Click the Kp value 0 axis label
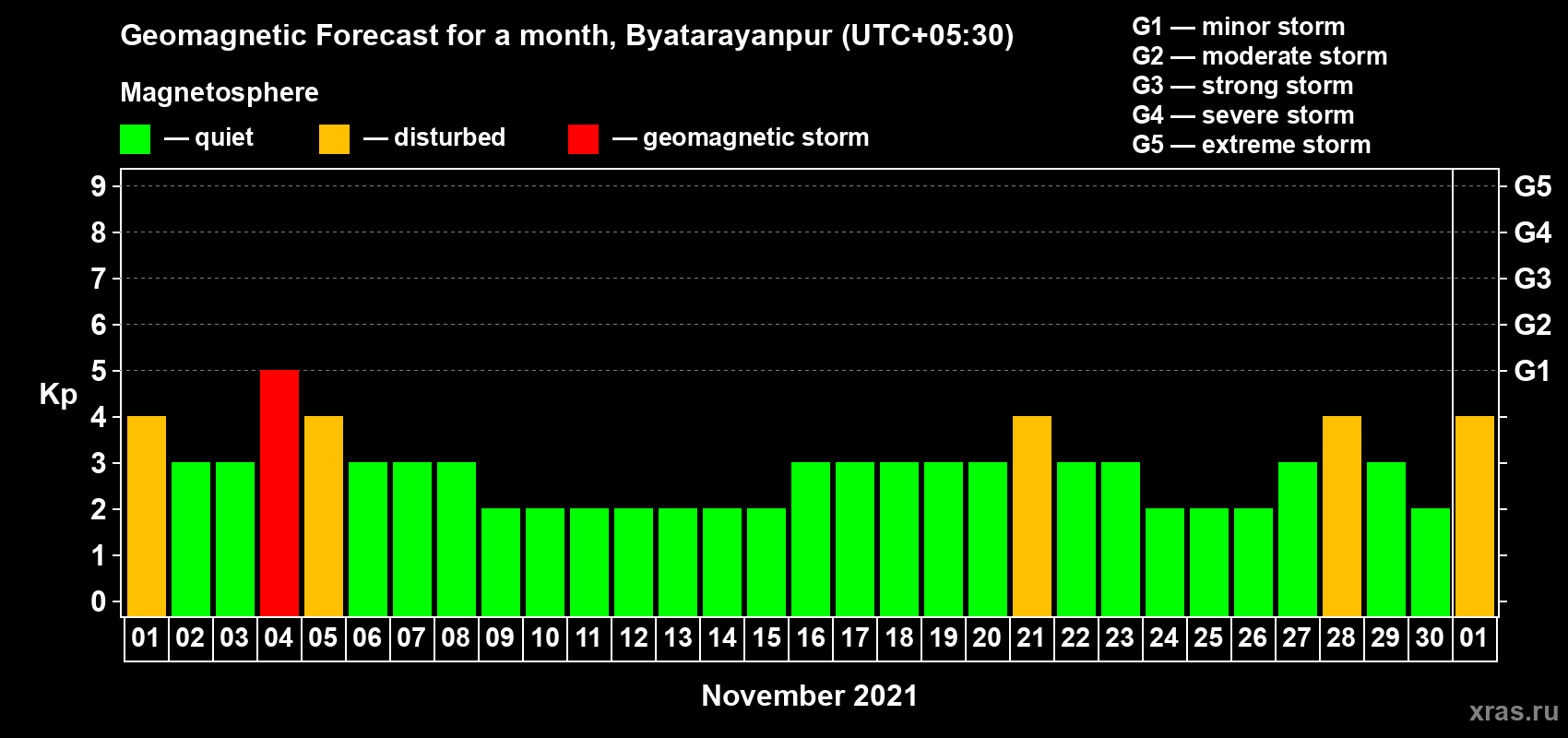 click(99, 601)
